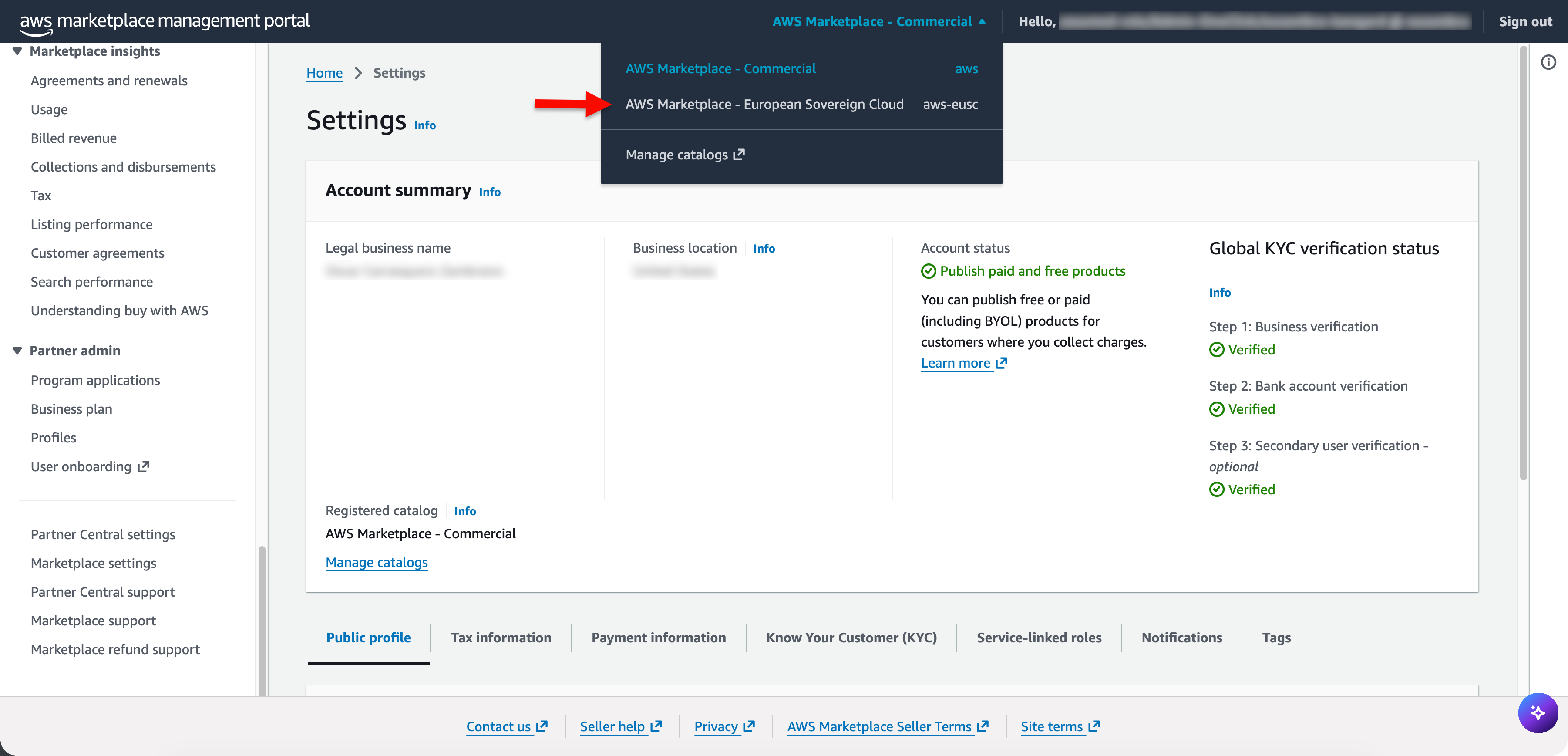Open Collections and disbursements
Image resolution: width=1568 pixels, height=756 pixels.
(x=124, y=167)
